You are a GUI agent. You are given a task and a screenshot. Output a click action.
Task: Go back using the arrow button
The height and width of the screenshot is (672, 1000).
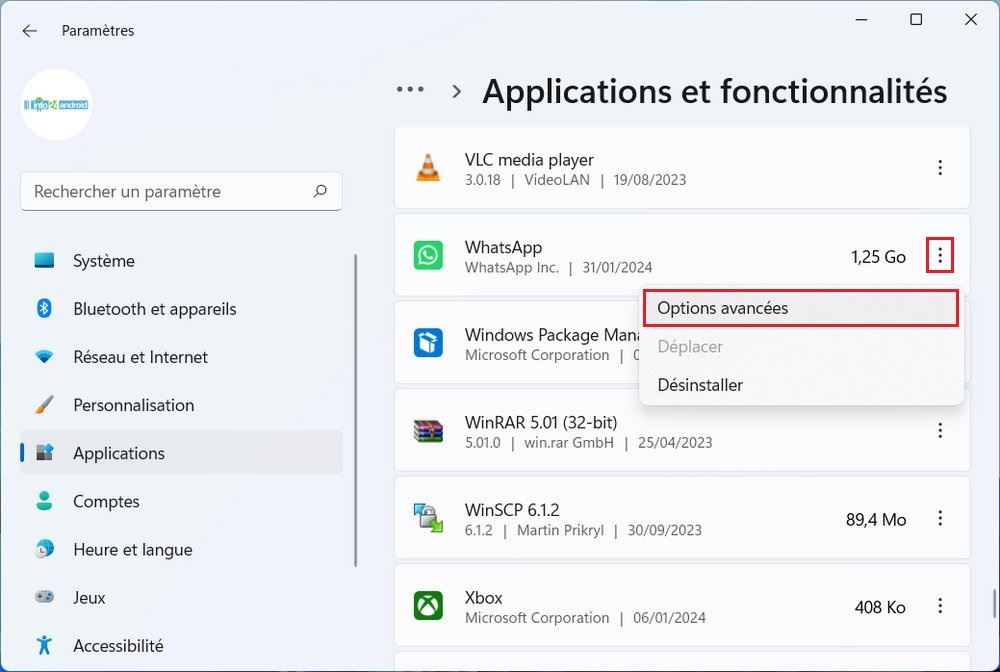[29, 31]
